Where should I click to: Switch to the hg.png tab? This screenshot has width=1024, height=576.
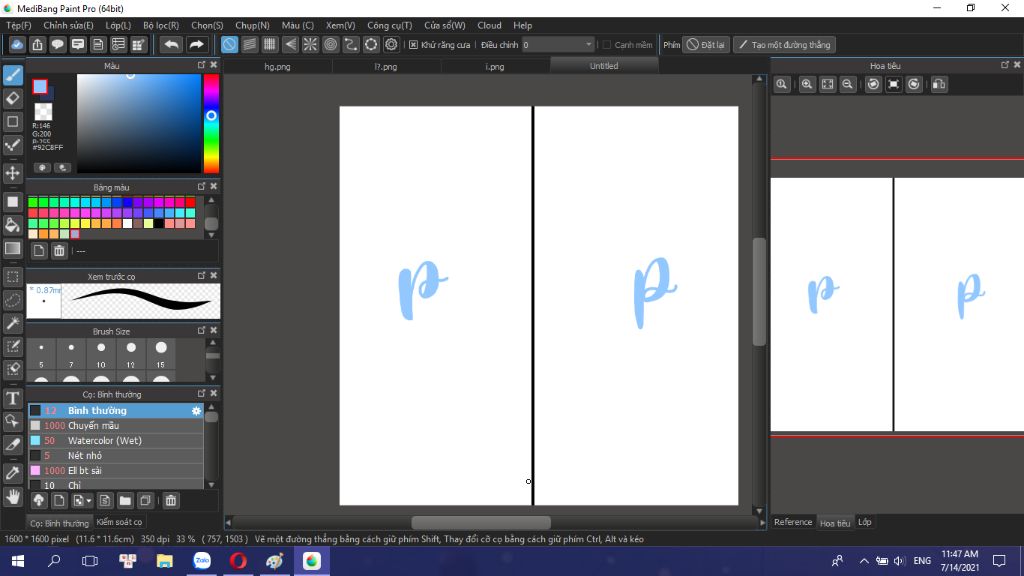pos(278,67)
